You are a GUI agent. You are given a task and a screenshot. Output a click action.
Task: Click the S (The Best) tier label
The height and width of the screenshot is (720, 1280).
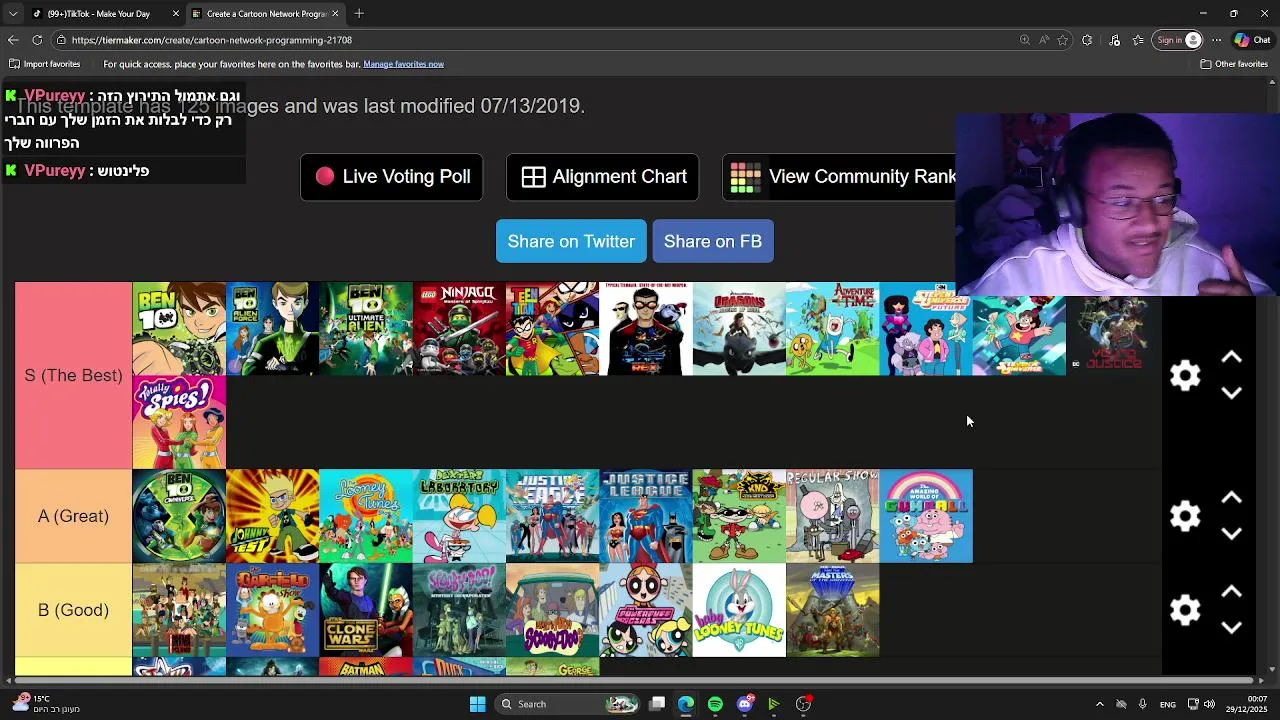pos(73,375)
